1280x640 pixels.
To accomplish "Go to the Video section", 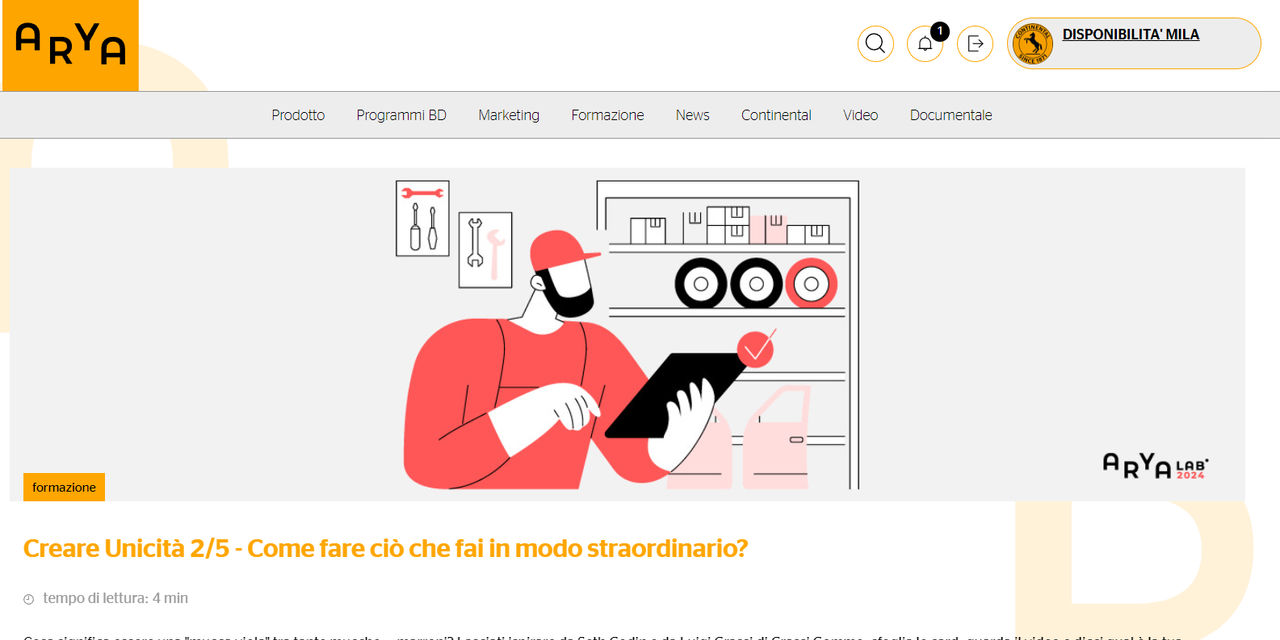I will pyautogui.click(x=860, y=115).
